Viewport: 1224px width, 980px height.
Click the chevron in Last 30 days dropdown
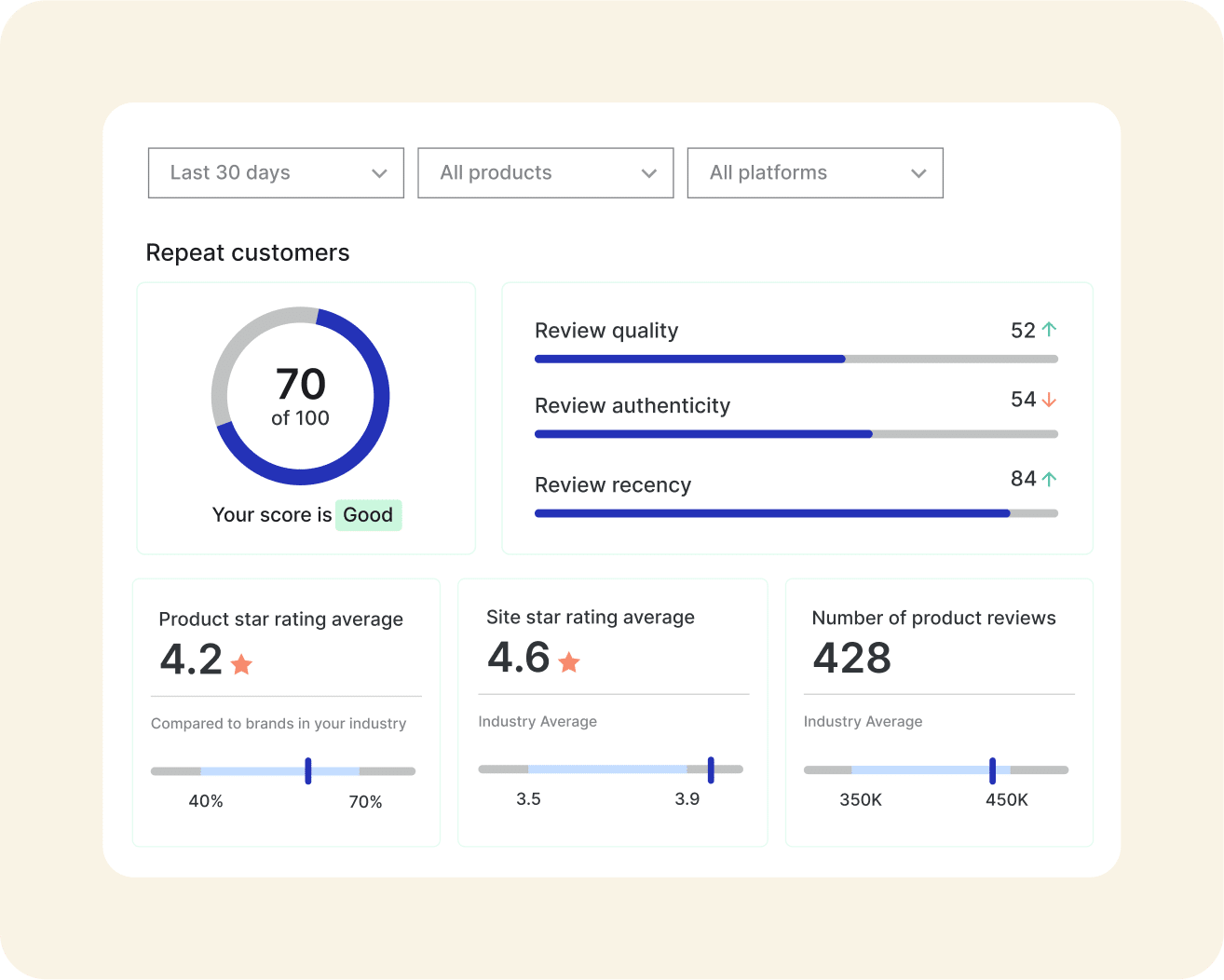point(379,173)
